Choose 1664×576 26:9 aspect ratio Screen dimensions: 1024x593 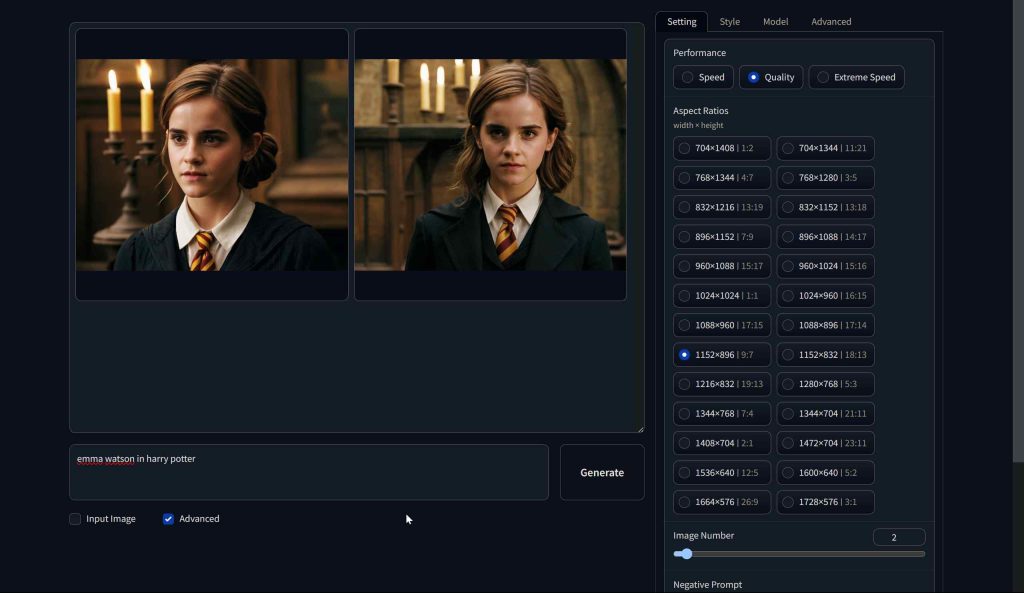[x=722, y=502]
